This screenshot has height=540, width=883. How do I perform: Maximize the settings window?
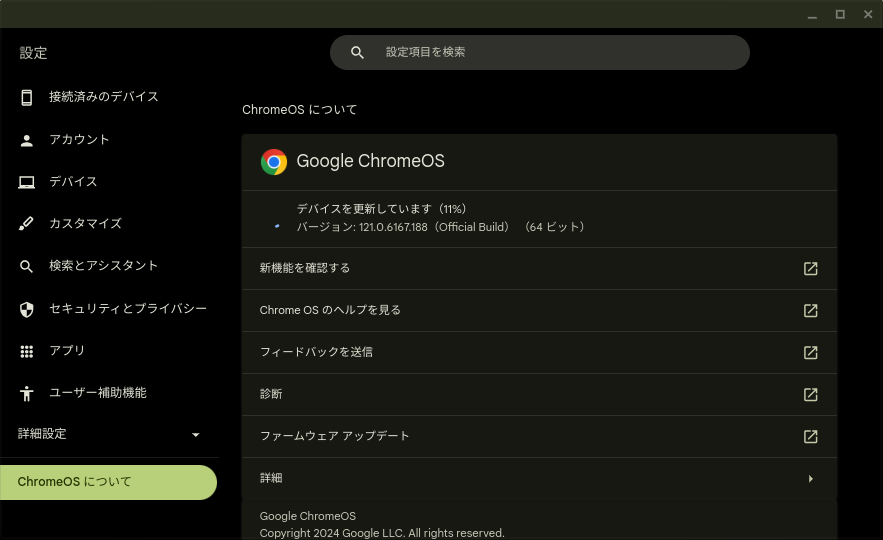[x=840, y=15]
